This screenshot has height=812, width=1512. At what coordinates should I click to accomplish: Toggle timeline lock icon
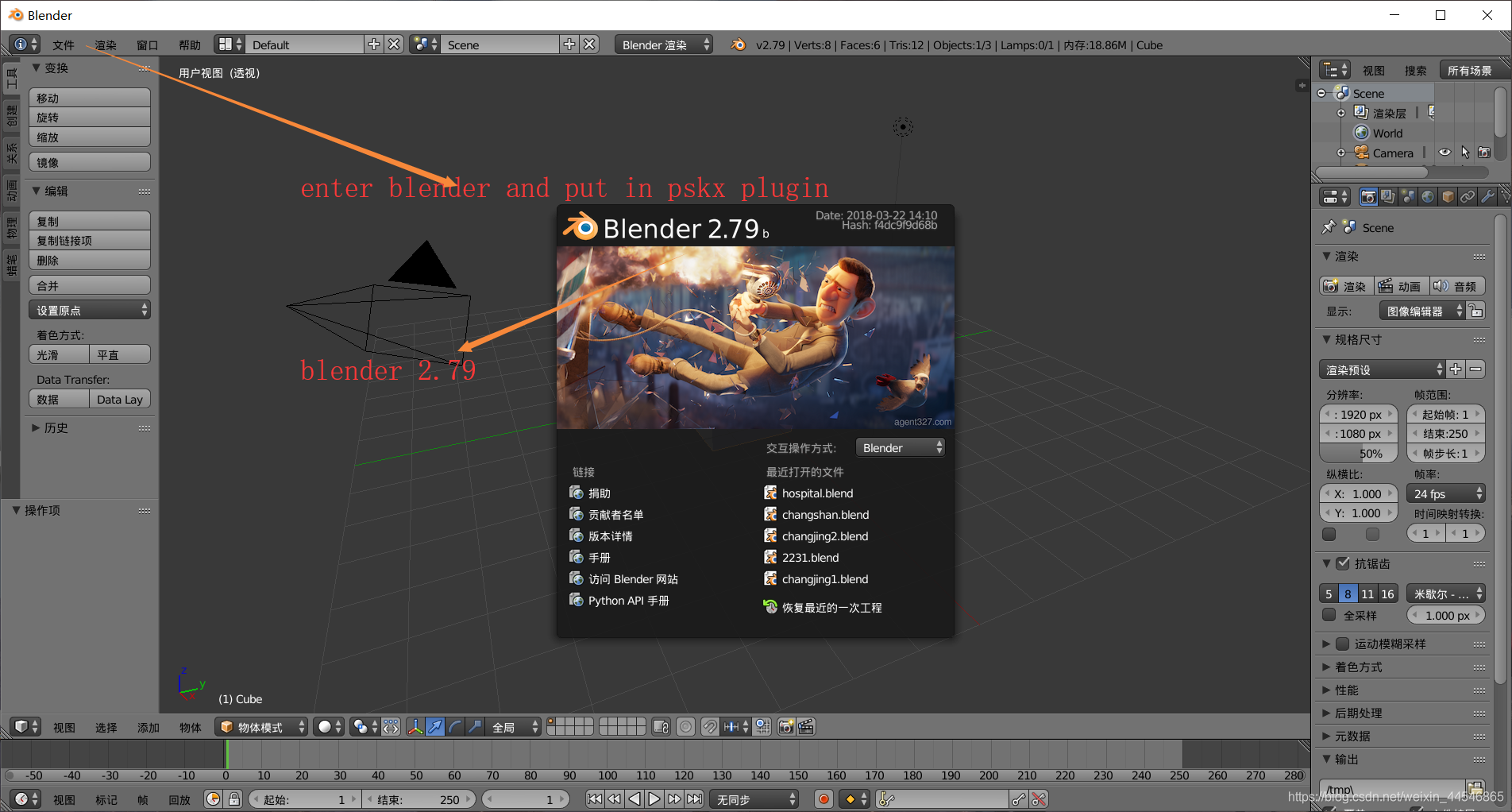[x=233, y=799]
